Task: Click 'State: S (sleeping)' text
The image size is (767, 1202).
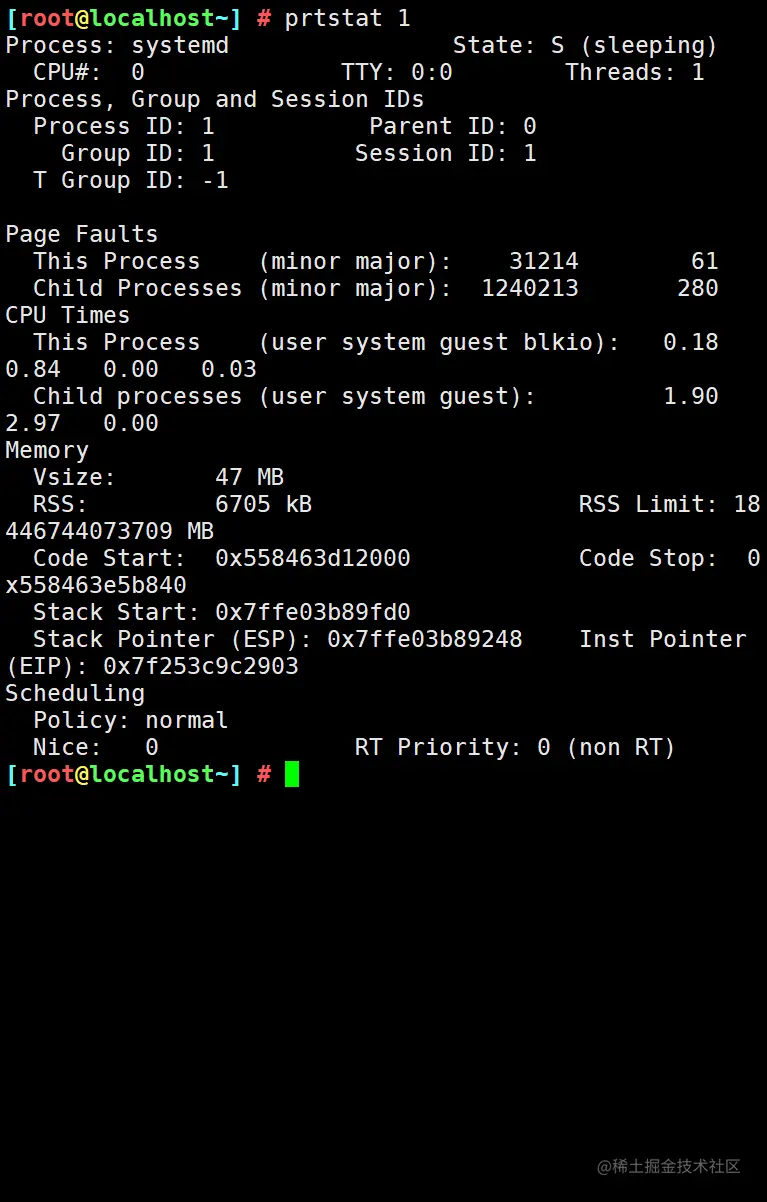Action: click(x=584, y=45)
